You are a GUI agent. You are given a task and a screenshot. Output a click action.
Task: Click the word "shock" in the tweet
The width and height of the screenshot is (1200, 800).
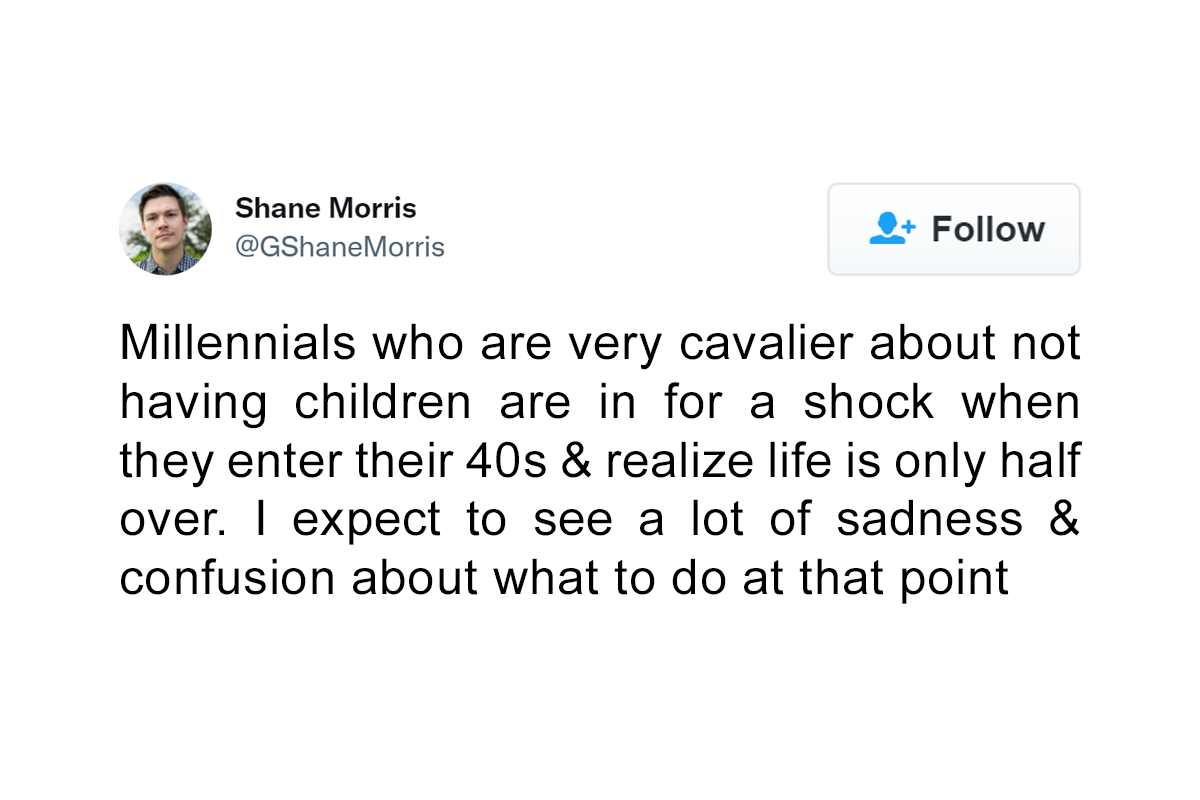point(868,403)
